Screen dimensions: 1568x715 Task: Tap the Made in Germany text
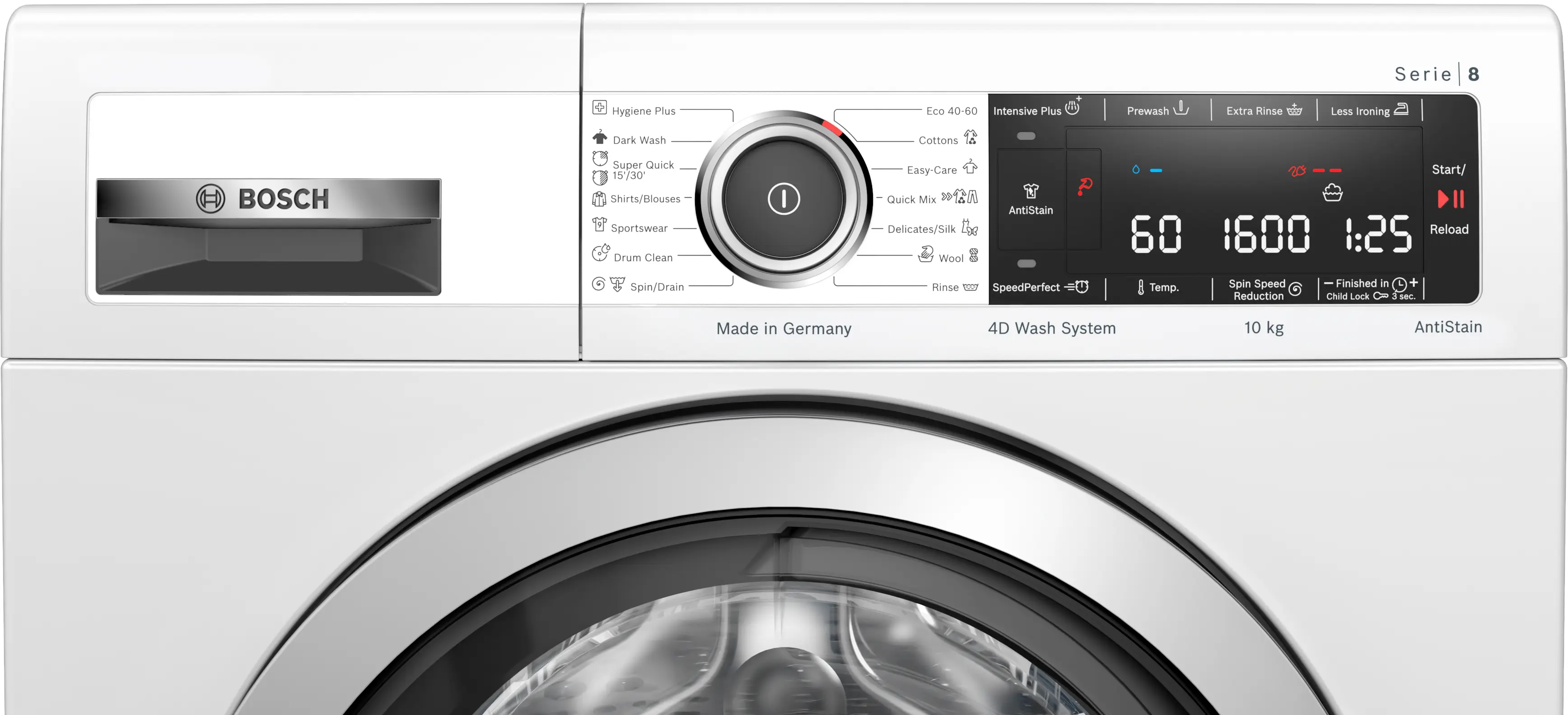click(x=784, y=329)
